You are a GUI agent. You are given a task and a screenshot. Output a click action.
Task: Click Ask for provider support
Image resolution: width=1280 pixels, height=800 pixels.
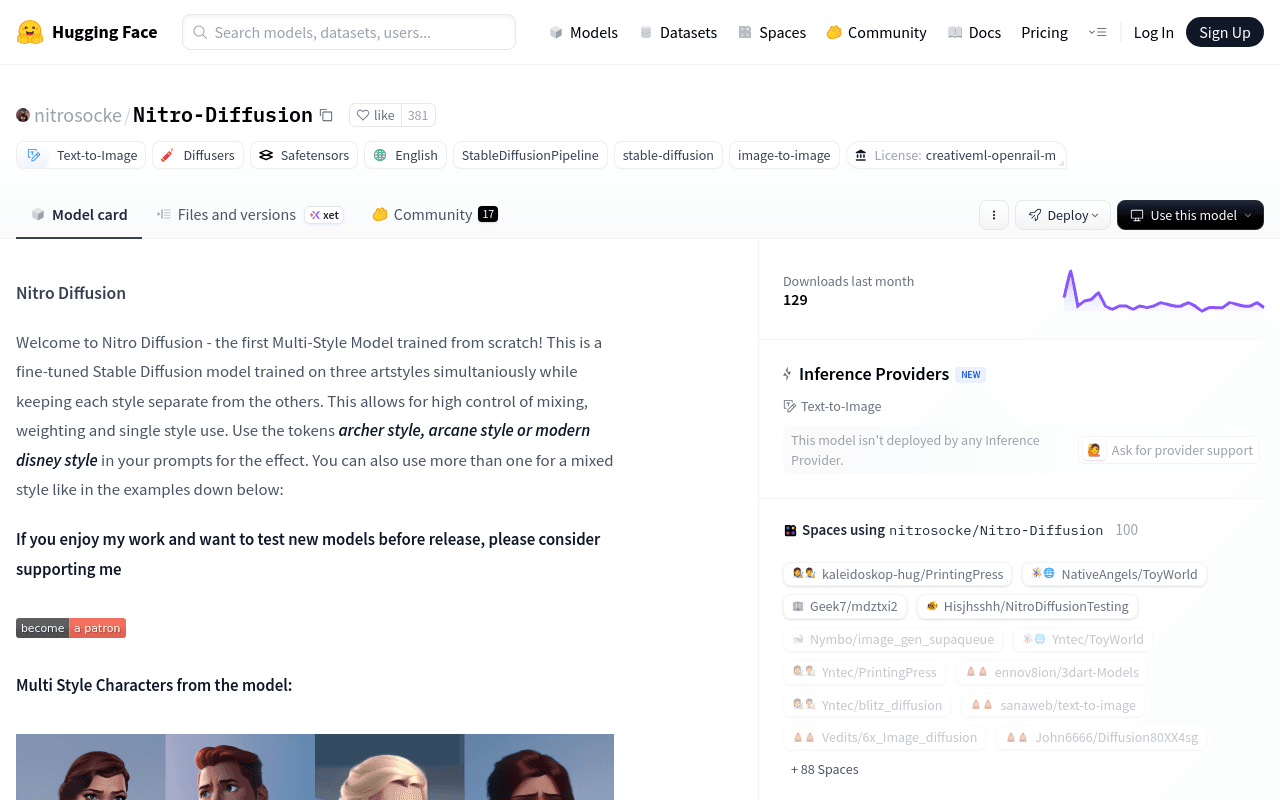click(1169, 450)
